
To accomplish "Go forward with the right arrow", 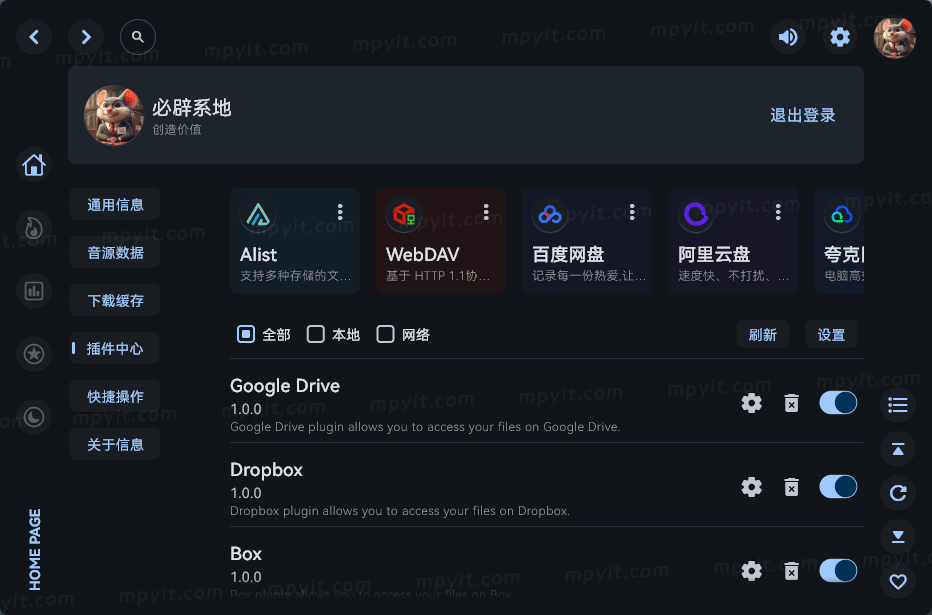I will (86, 37).
